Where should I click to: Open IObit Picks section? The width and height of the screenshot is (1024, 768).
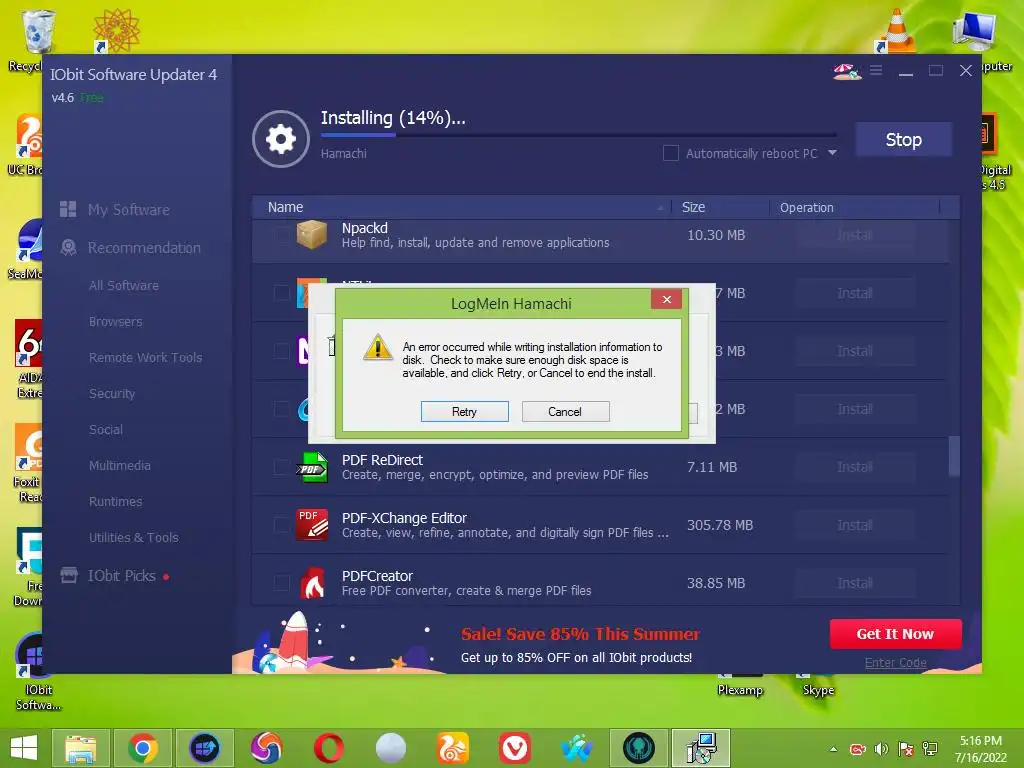pyautogui.click(x=121, y=575)
